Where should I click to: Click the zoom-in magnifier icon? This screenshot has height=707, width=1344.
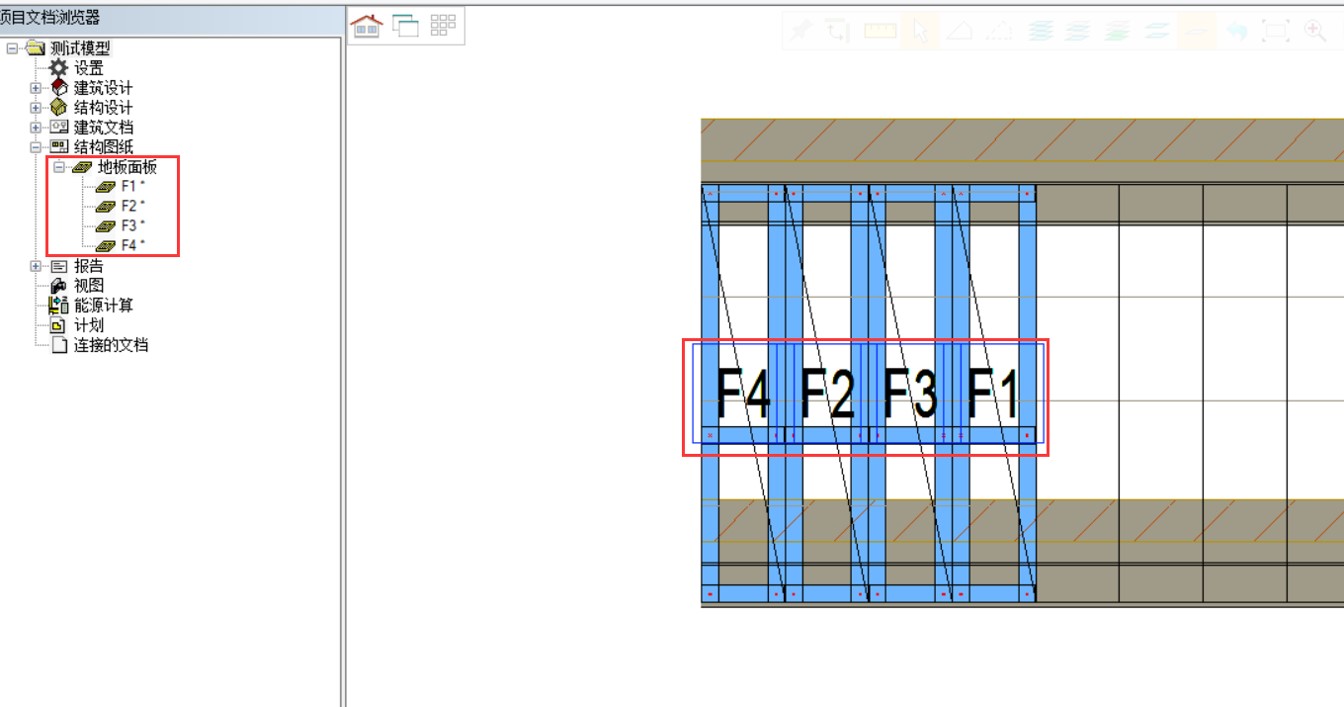coord(1316,30)
